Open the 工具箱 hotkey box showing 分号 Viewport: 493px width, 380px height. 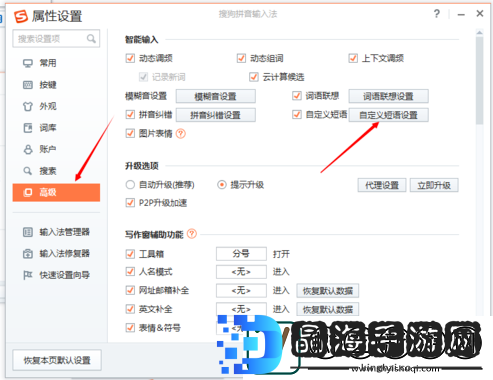click(x=241, y=254)
